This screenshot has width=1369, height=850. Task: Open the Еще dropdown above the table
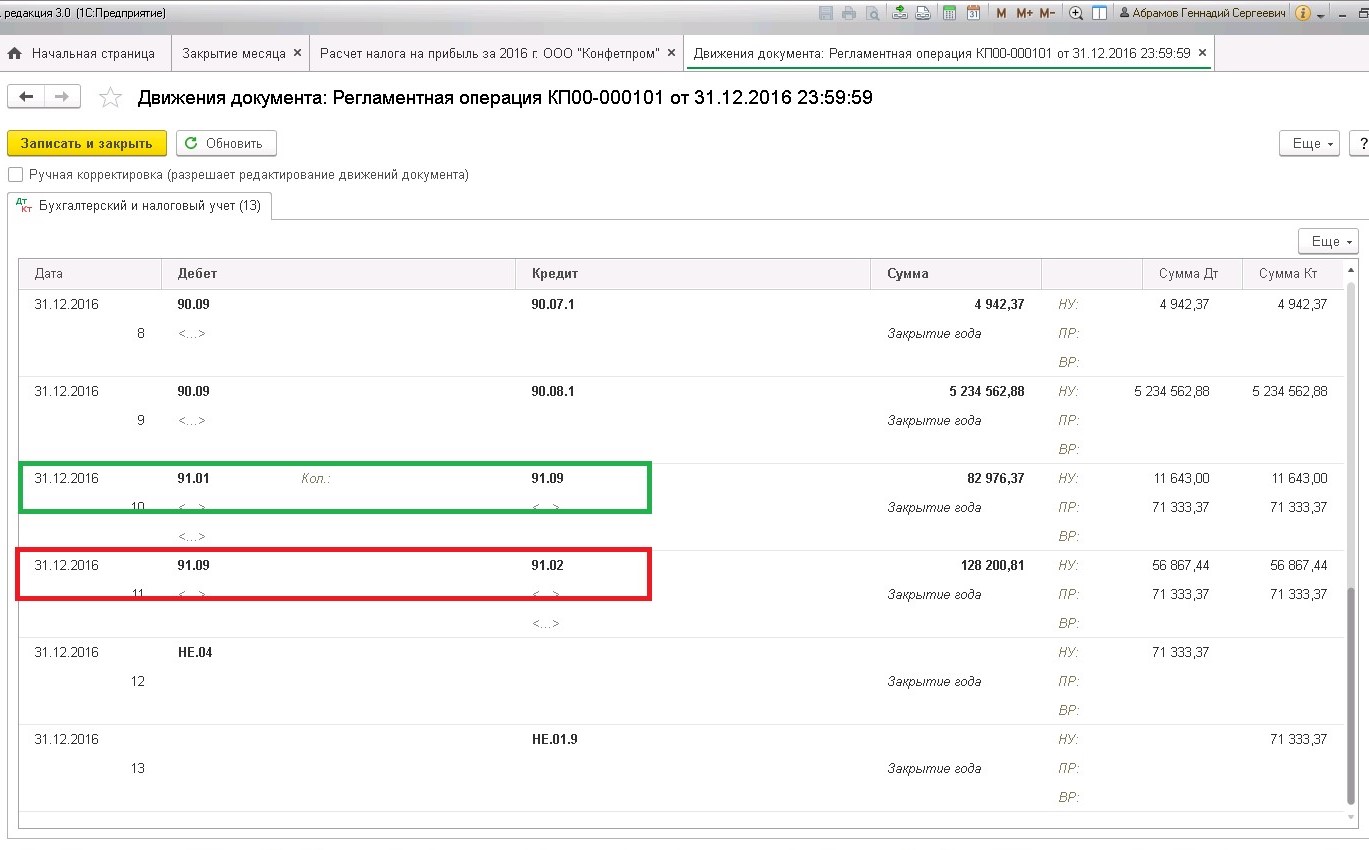[1327, 241]
